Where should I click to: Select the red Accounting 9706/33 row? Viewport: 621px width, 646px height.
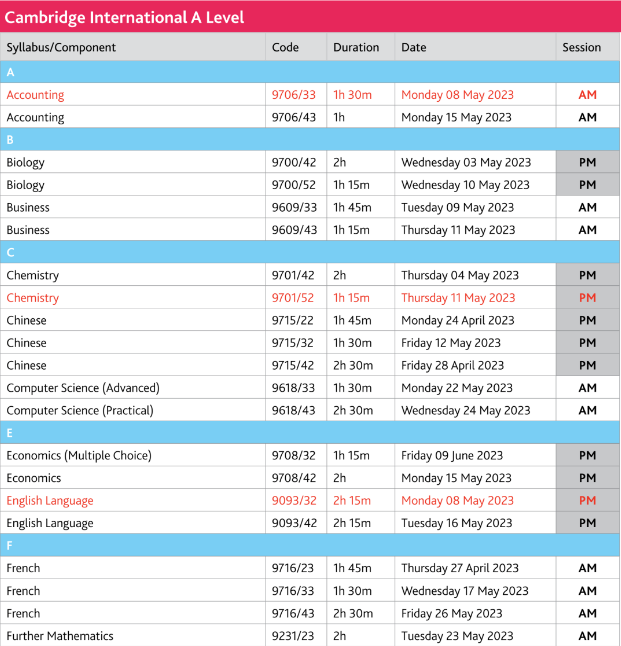click(x=310, y=94)
